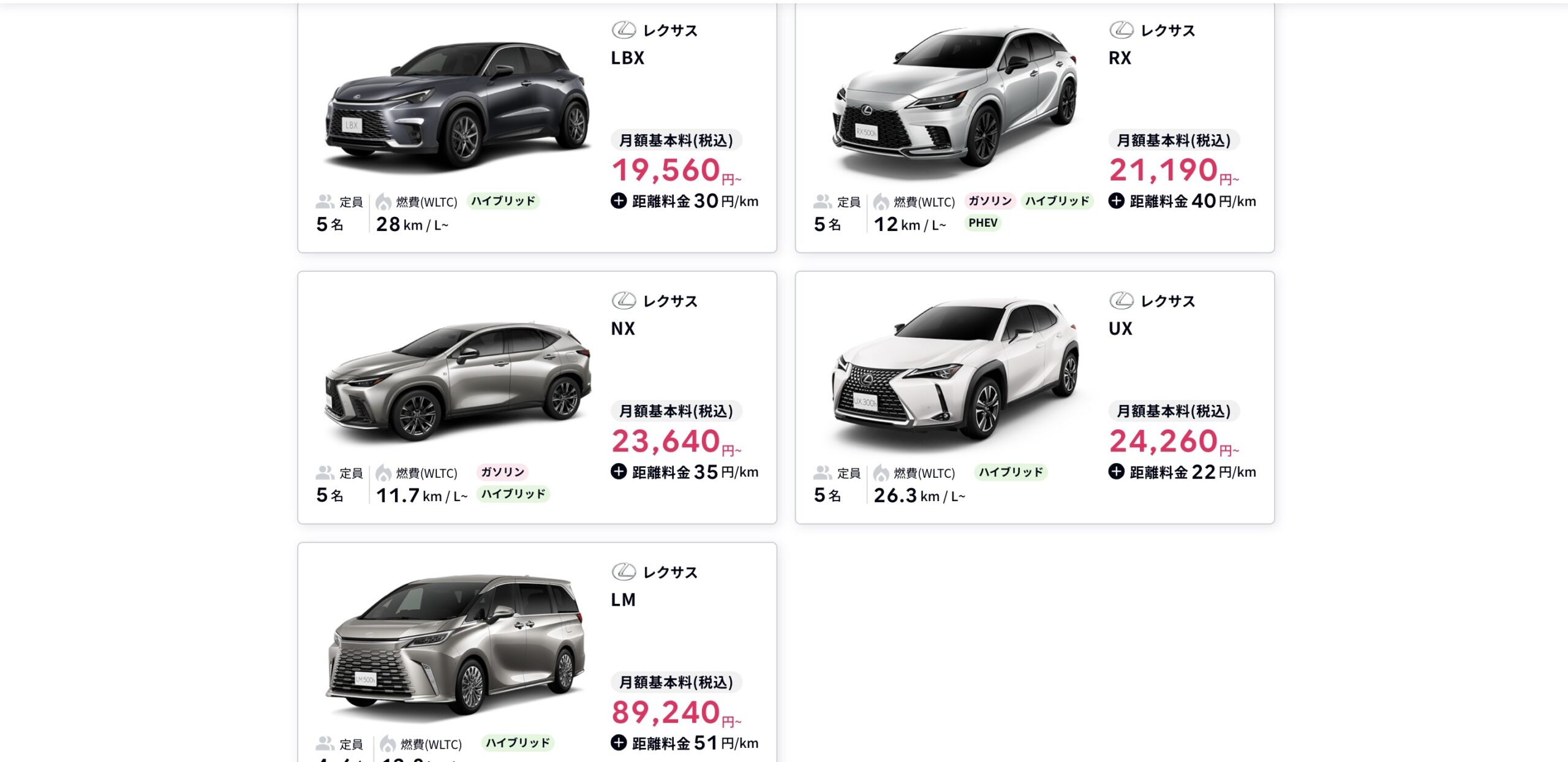Click the plus icon beside 距離料金 30円/km
1568x762 pixels.
click(x=619, y=200)
